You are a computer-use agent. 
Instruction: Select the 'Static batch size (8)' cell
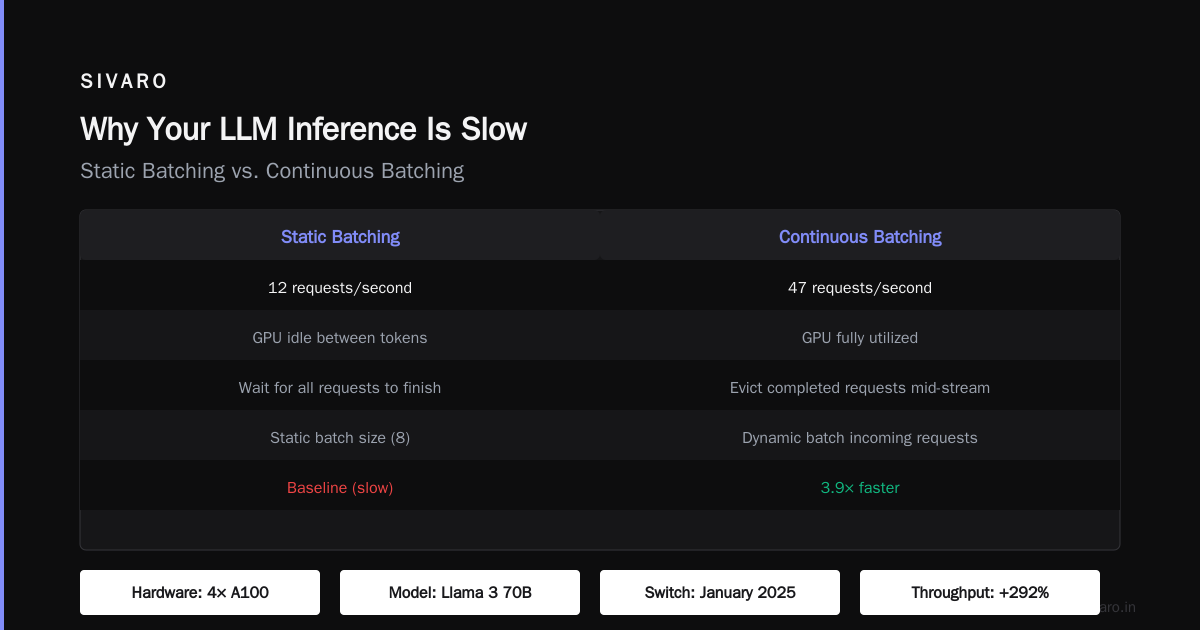coord(340,437)
